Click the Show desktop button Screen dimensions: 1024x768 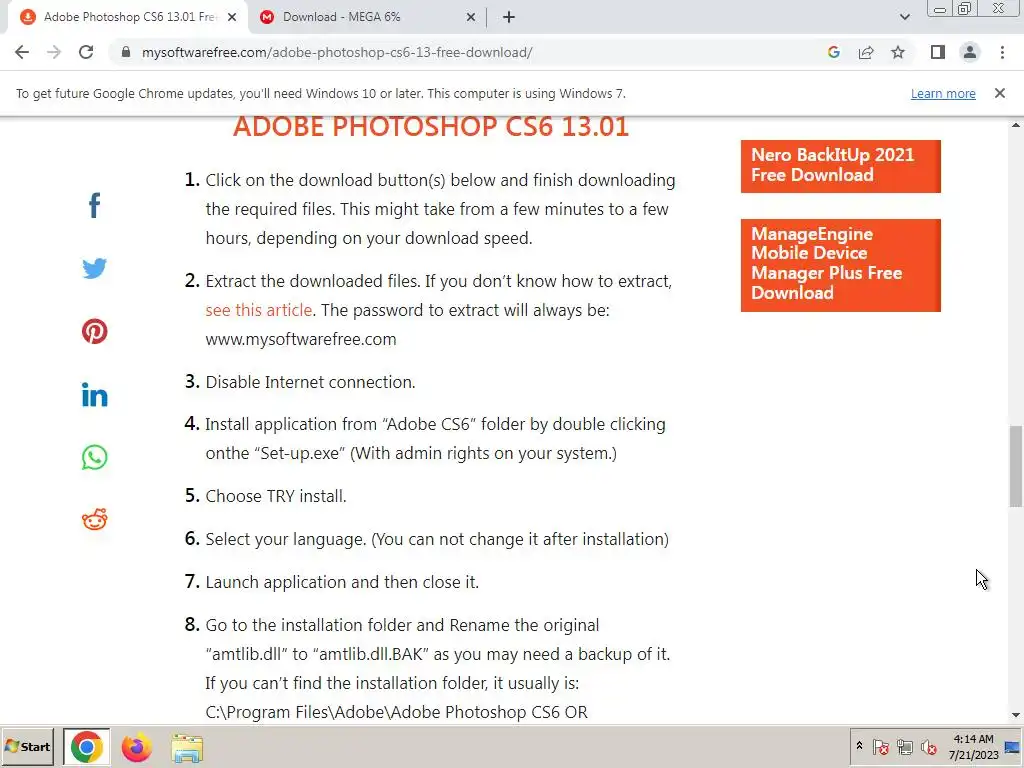pyautogui.click(x=1014, y=746)
